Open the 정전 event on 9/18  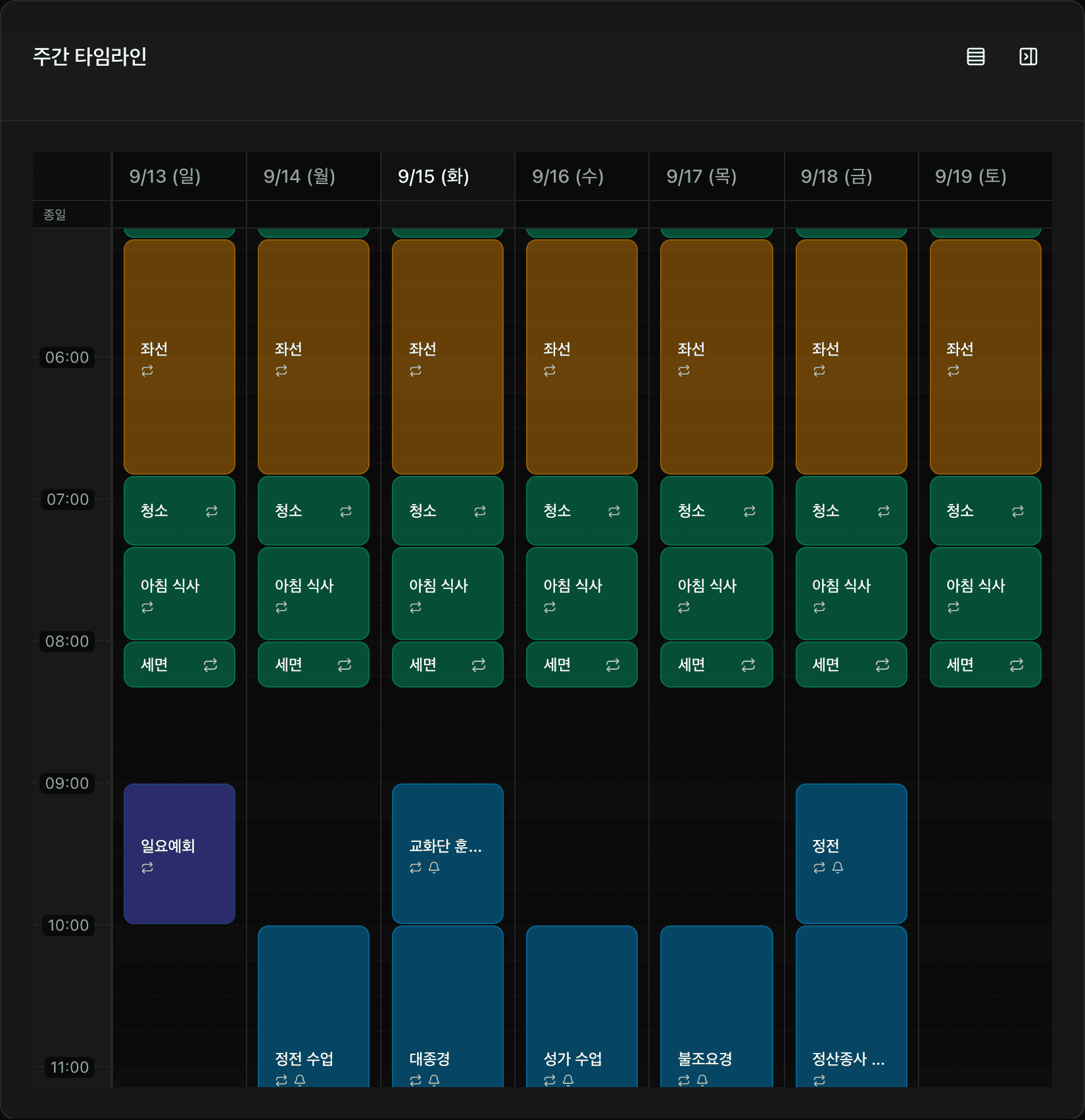[x=852, y=854]
